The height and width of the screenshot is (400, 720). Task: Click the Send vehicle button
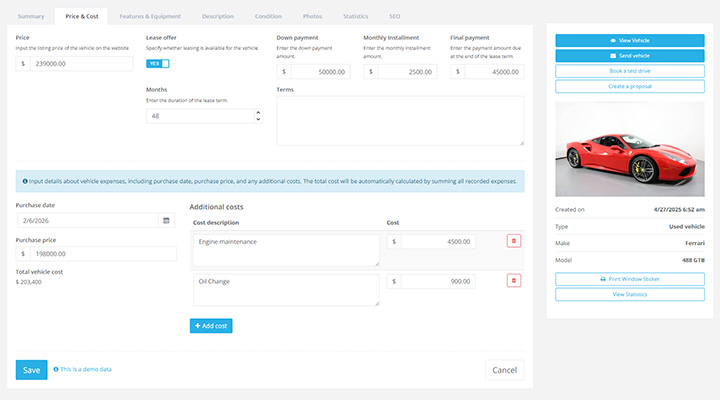coord(630,56)
